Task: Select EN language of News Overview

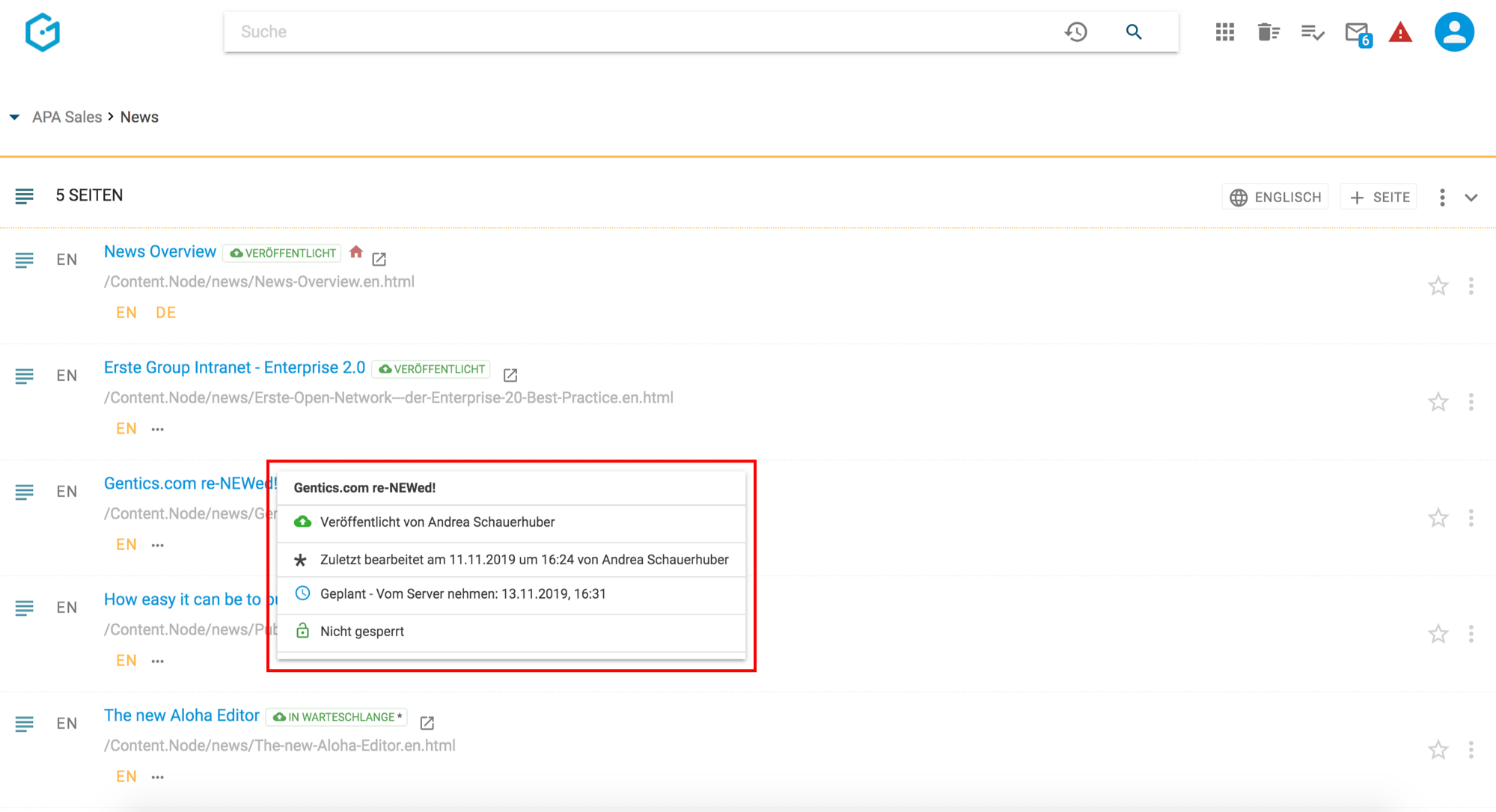Action: point(126,313)
